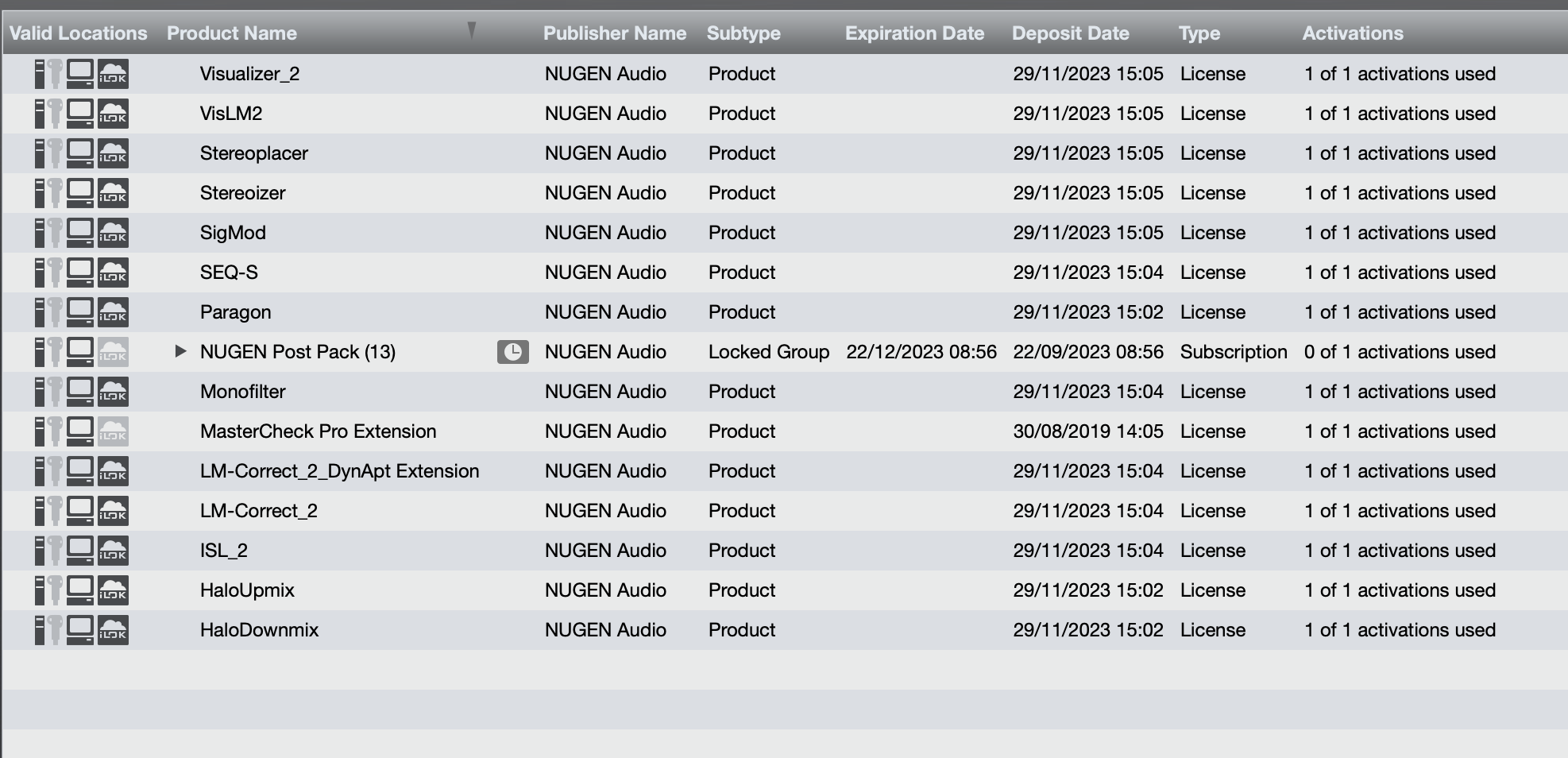Click the Publisher Name column header
This screenshot has height=758, width=1568.
coord(614,33)
